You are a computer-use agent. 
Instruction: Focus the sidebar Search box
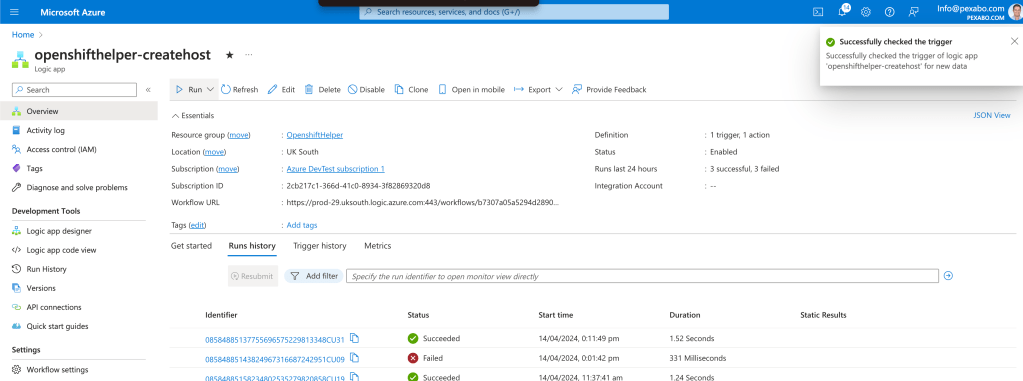coord(74,90)
